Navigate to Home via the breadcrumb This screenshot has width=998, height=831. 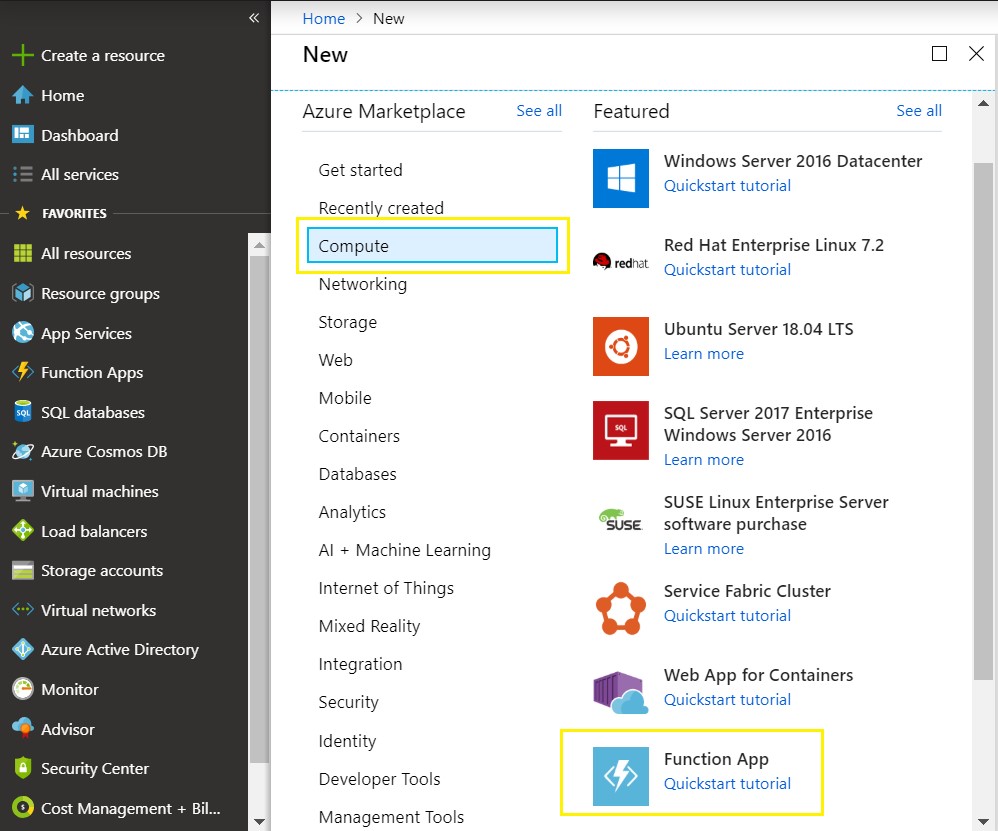323,18
